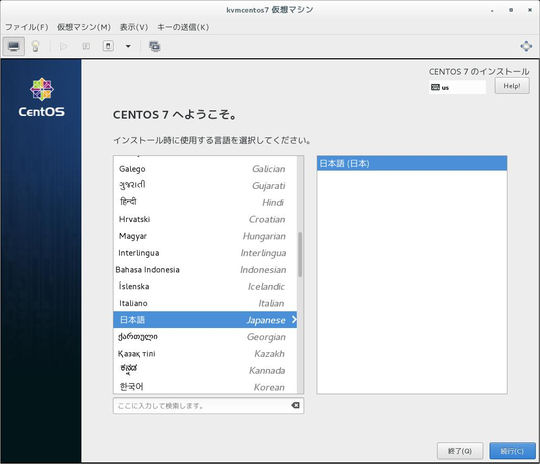Toggle fullscreen view icon
Screen dimensions: 540x464
click(526, 46)
